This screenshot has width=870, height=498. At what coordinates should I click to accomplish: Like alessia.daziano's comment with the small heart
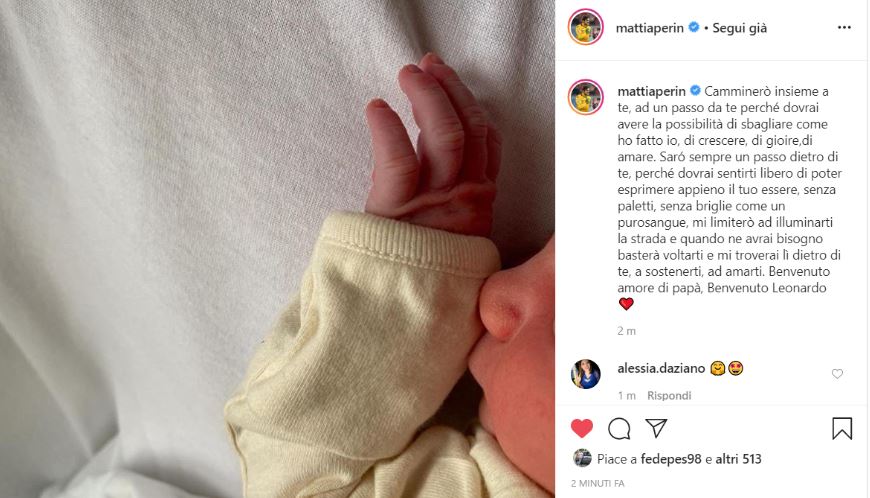coord(837,374)
